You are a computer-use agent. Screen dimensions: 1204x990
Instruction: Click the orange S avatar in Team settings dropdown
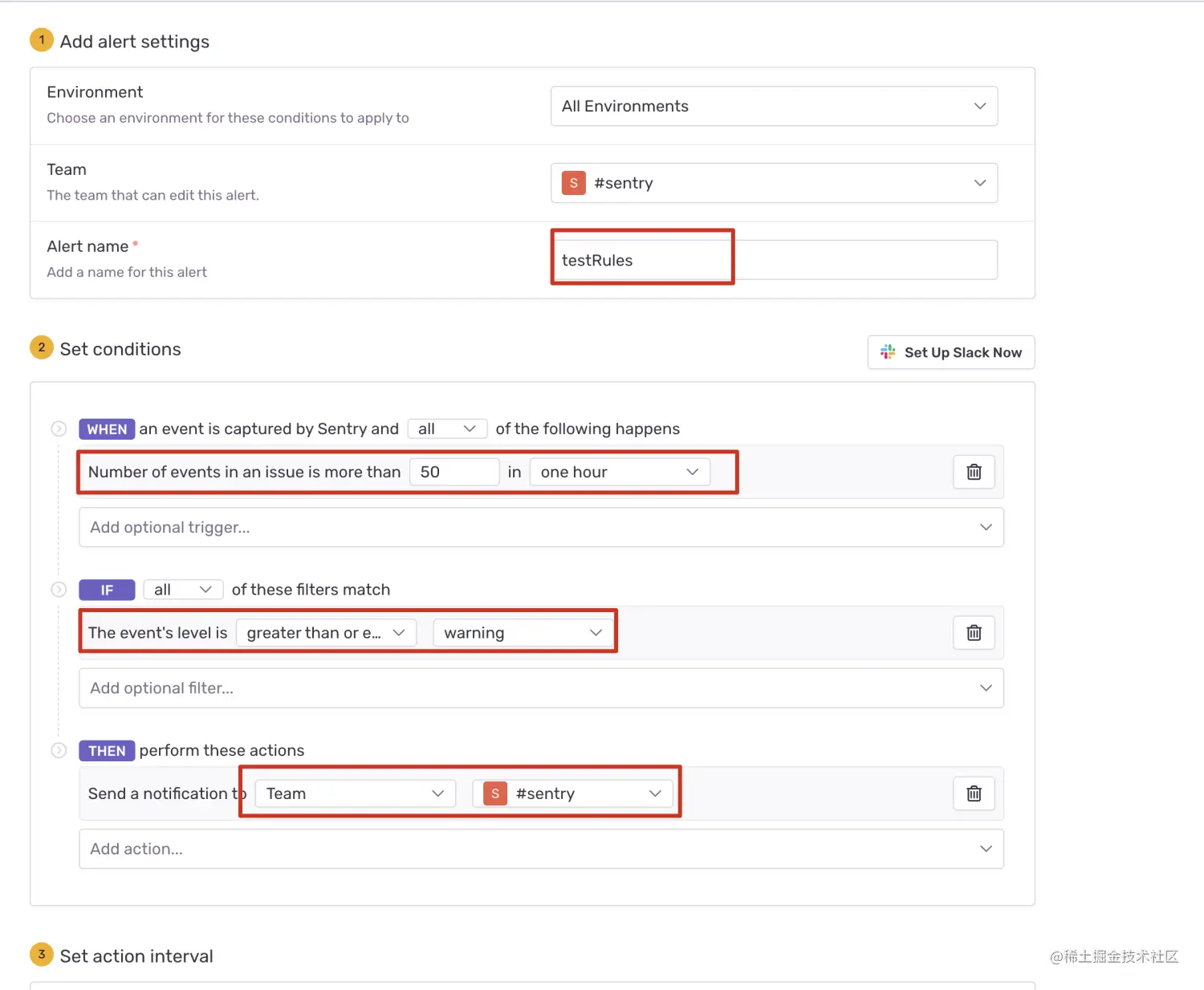tap(573, 183)
